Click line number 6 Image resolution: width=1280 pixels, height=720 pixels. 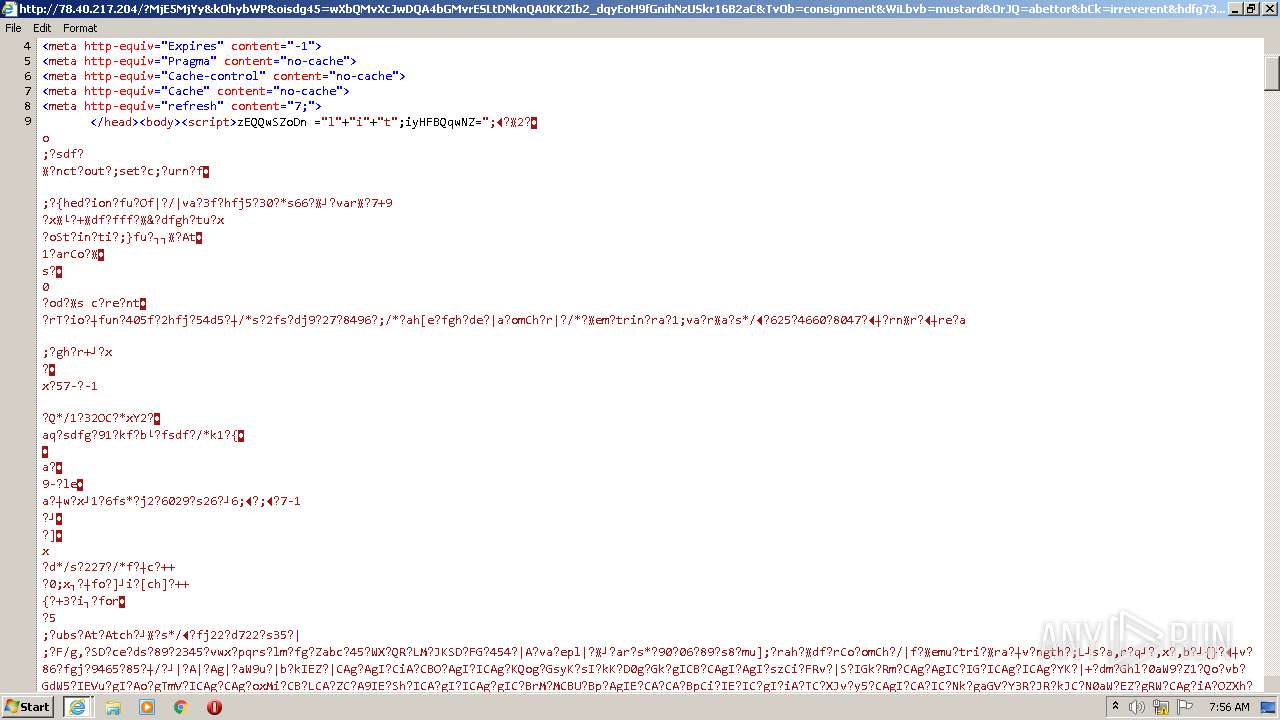(27, 76)
